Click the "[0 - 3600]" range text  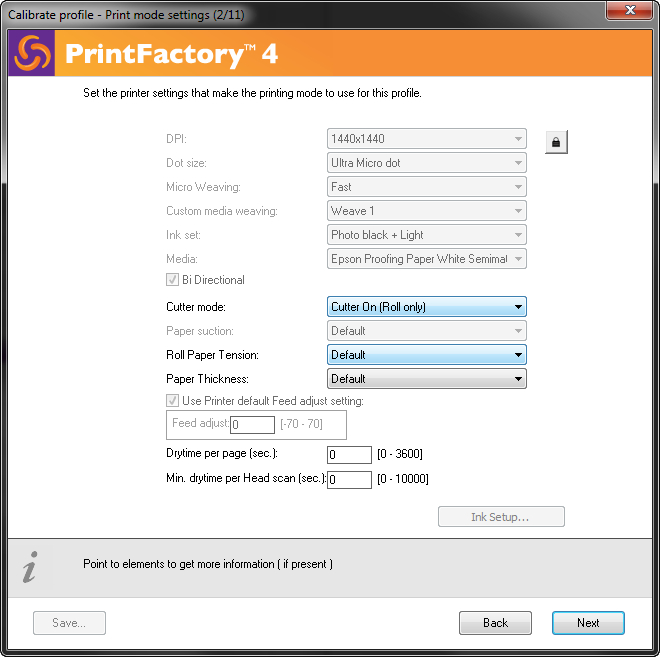(400, 454)
